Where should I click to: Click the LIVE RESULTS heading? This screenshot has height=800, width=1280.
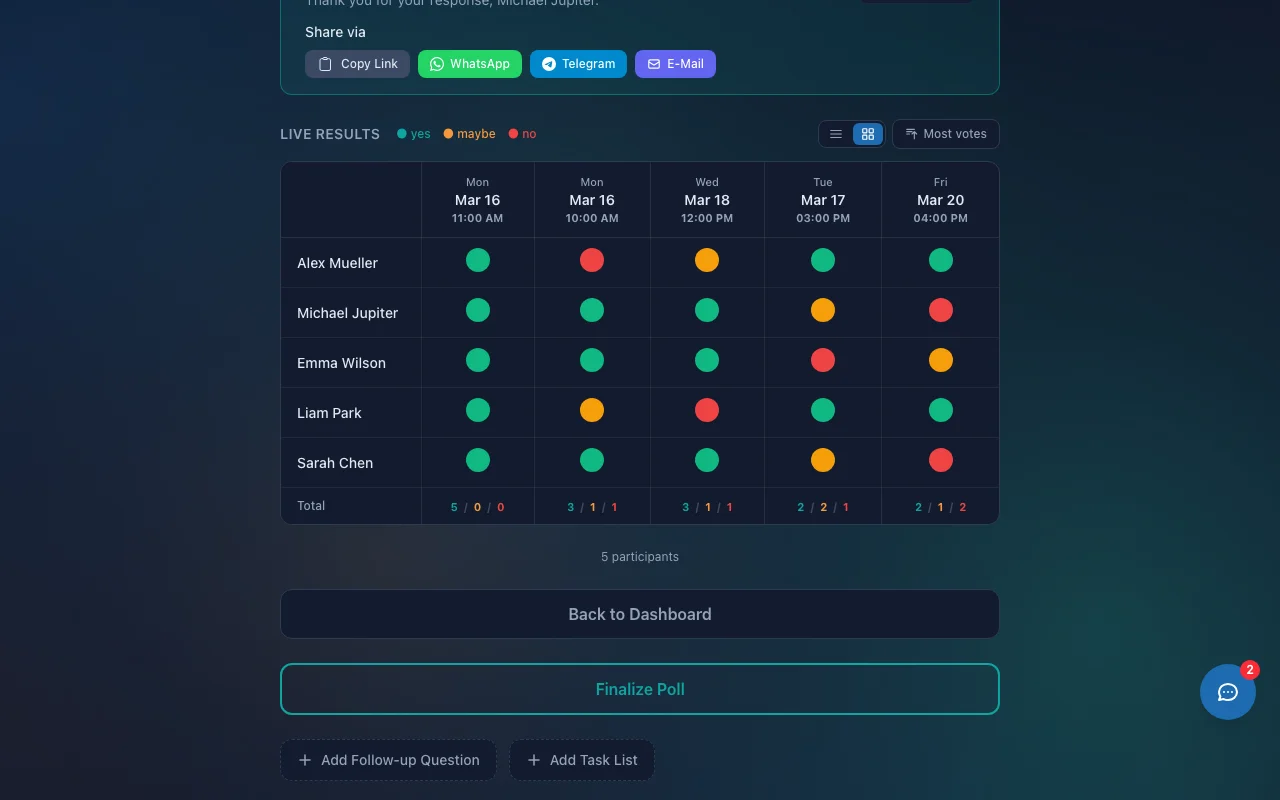pyautogui.click(x=330, y=134)
